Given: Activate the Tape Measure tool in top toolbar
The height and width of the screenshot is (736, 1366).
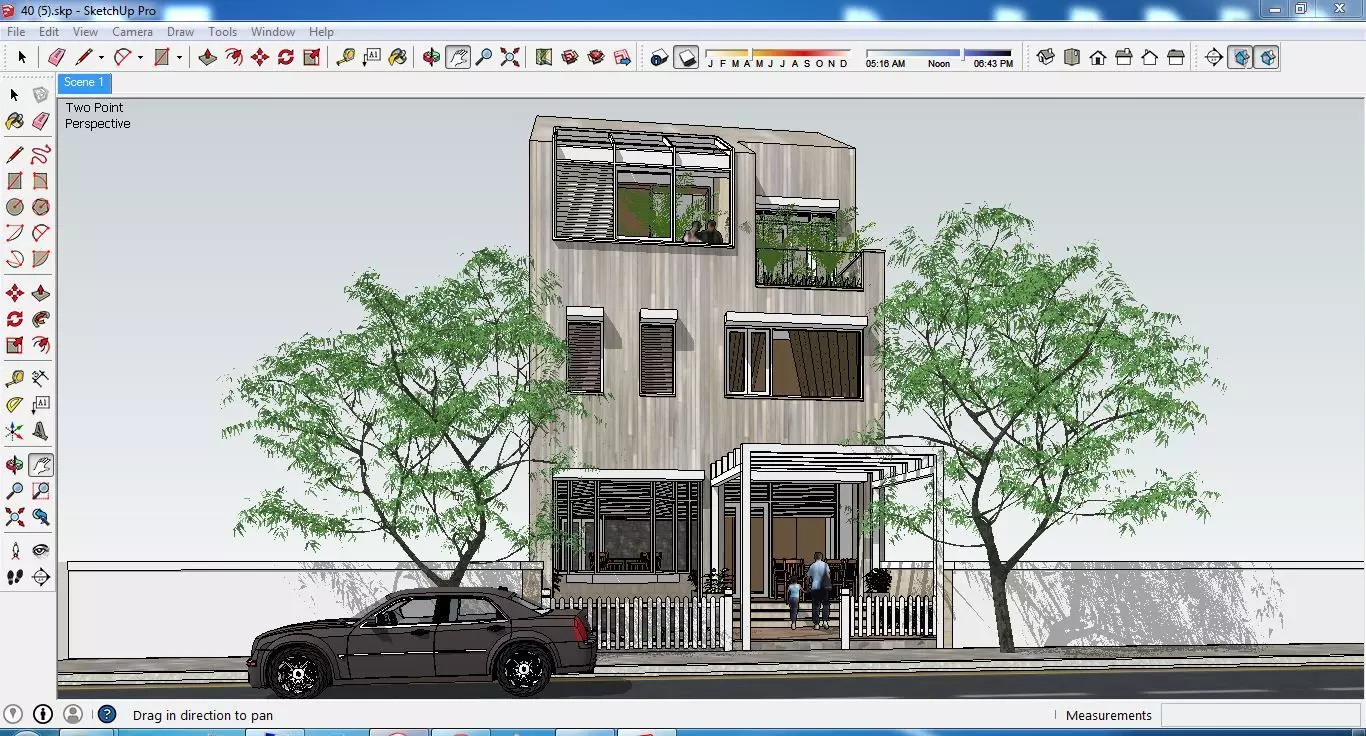Looking at the screenshot, I should (x=346, y=57).
